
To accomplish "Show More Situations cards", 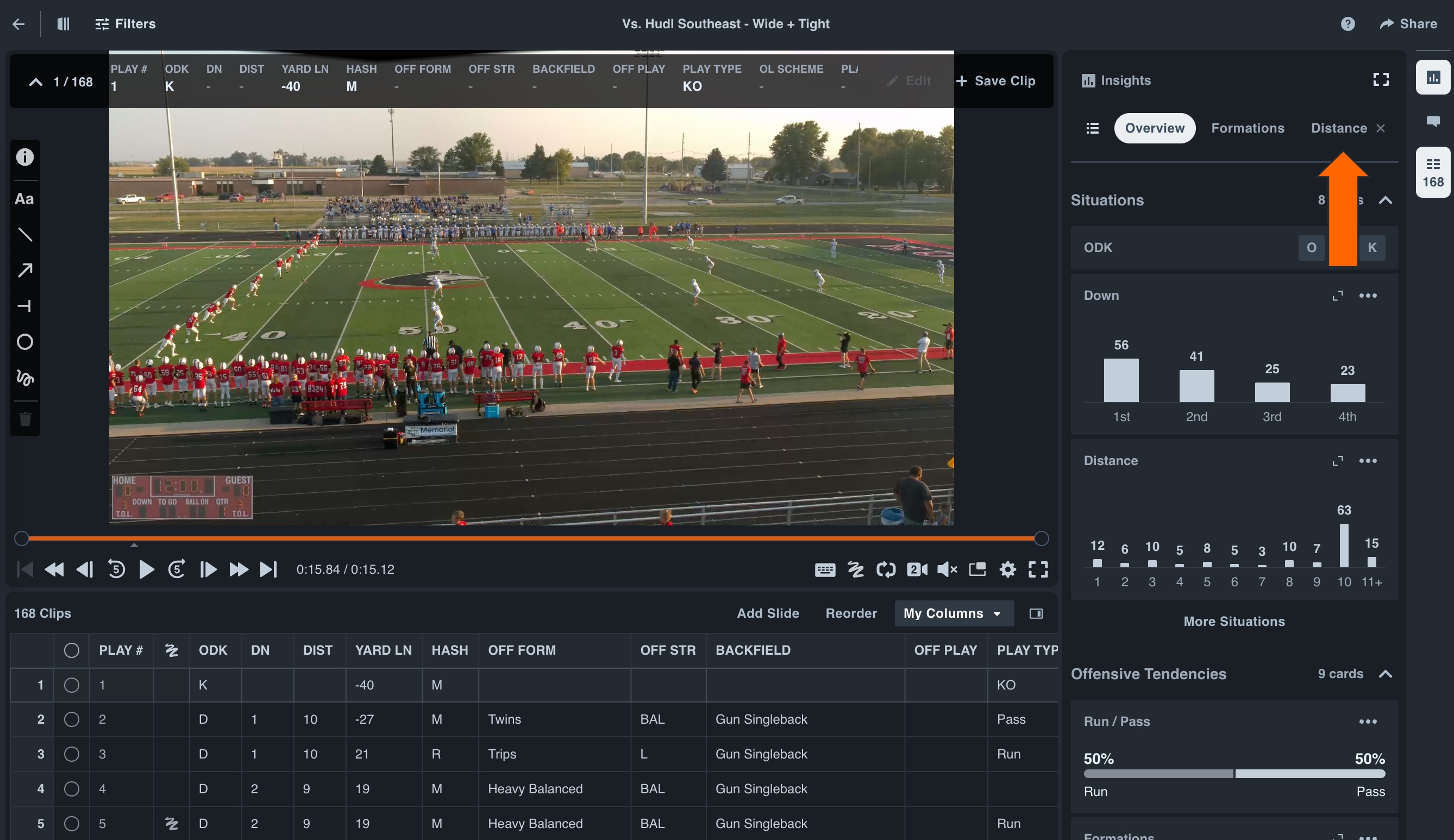I will 1234,622.
